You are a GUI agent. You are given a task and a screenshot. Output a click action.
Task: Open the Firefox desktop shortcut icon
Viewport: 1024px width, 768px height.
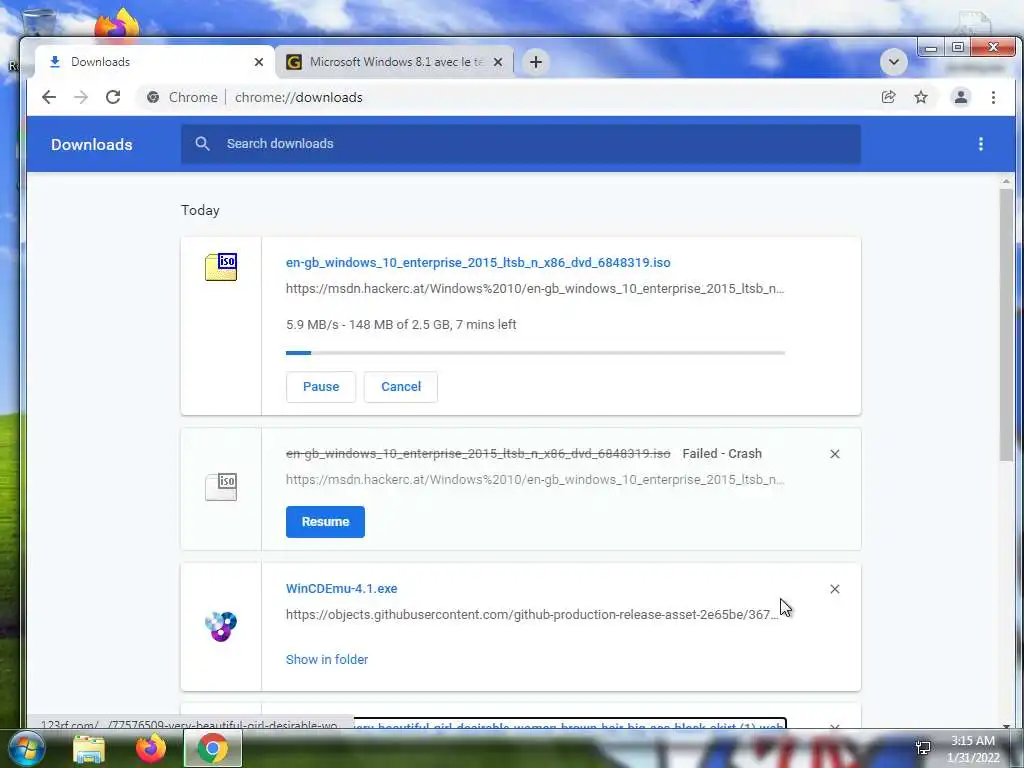117,24
